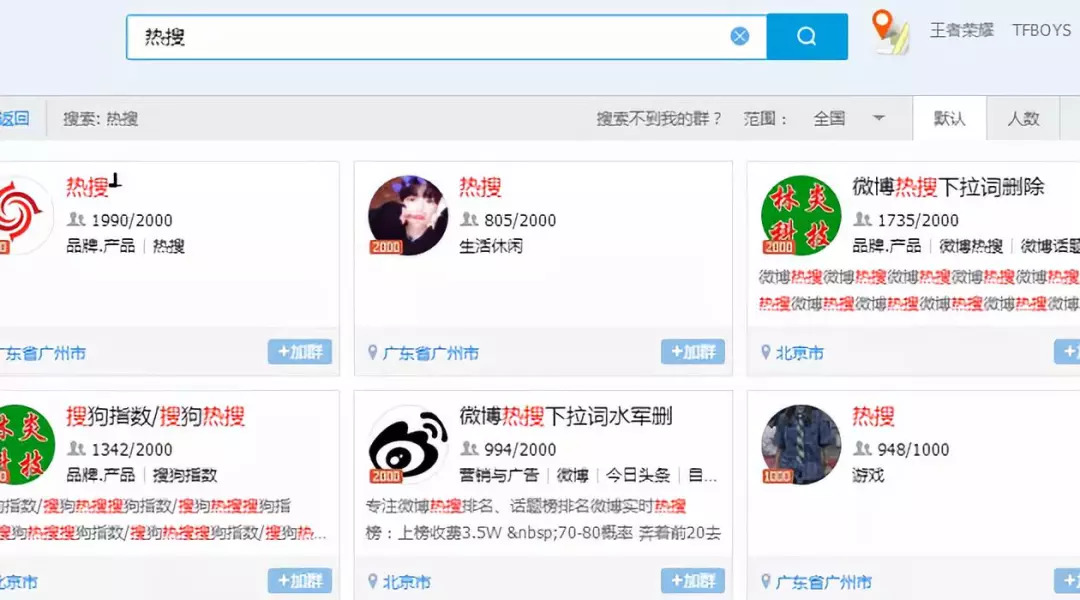1080x600 pixels.
Task: Click the green 林炎科技 avatar of 微博热搜下拉词删除
Action: click(x=800, y=213)
